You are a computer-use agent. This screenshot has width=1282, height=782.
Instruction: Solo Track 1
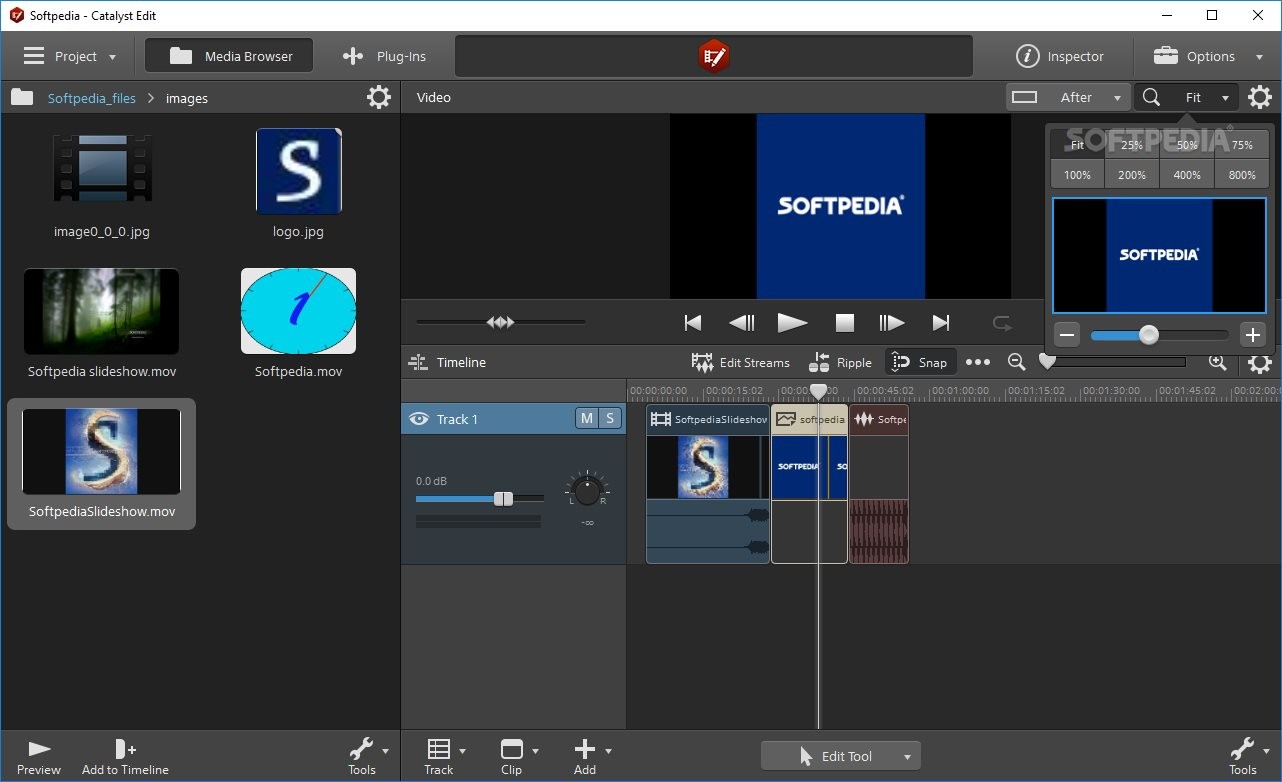[610, 419]
